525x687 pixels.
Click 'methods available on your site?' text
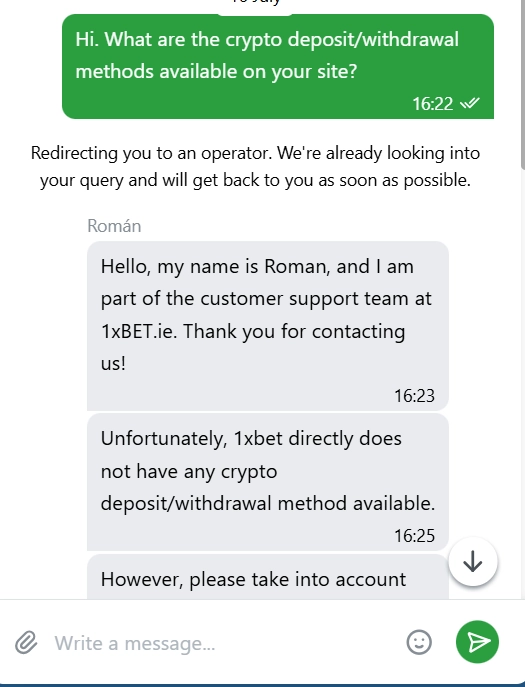point(216,71)
